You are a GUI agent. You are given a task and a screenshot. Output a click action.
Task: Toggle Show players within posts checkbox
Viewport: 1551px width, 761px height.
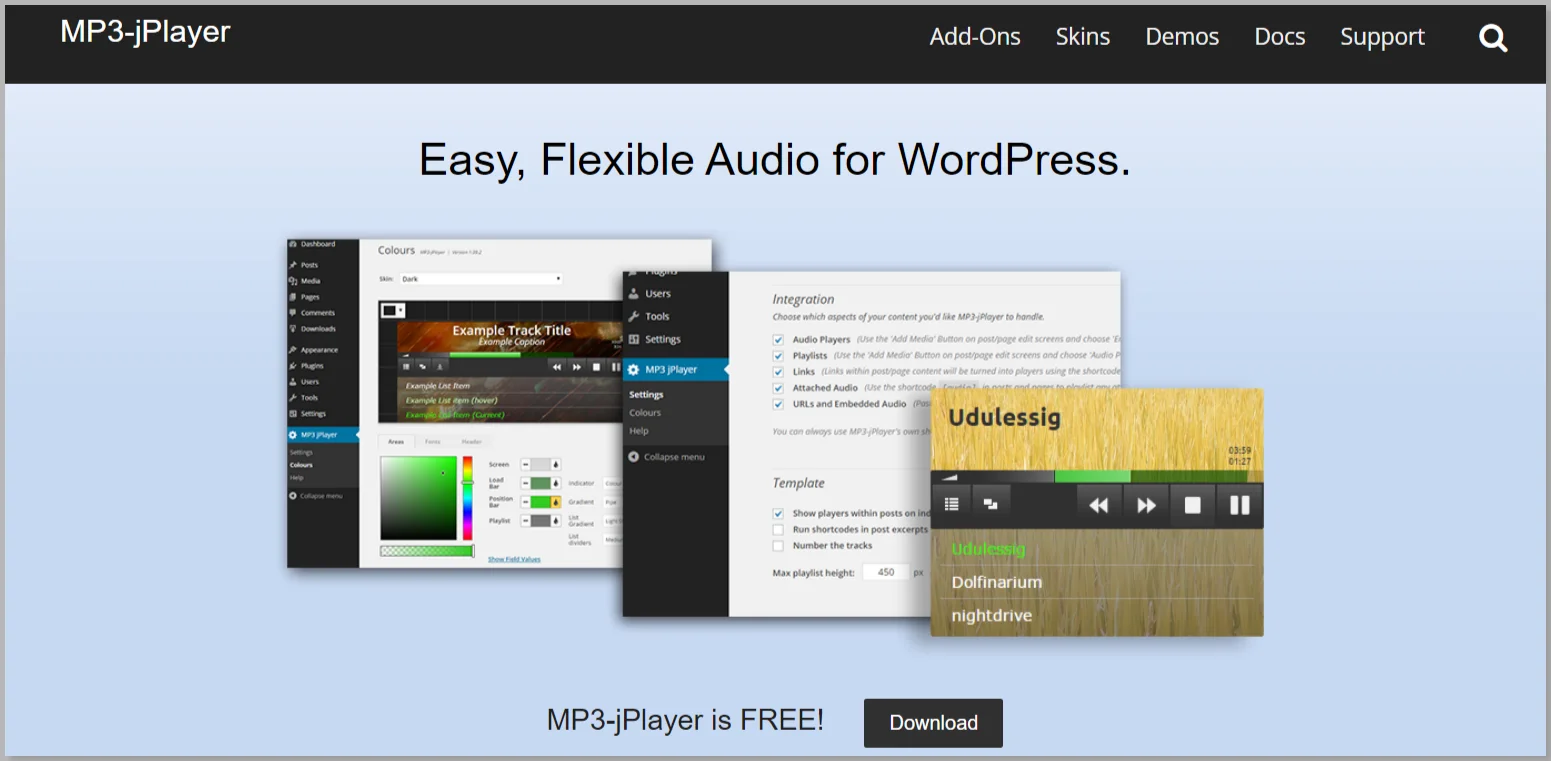pyautogui.click(x=778, y=513)
